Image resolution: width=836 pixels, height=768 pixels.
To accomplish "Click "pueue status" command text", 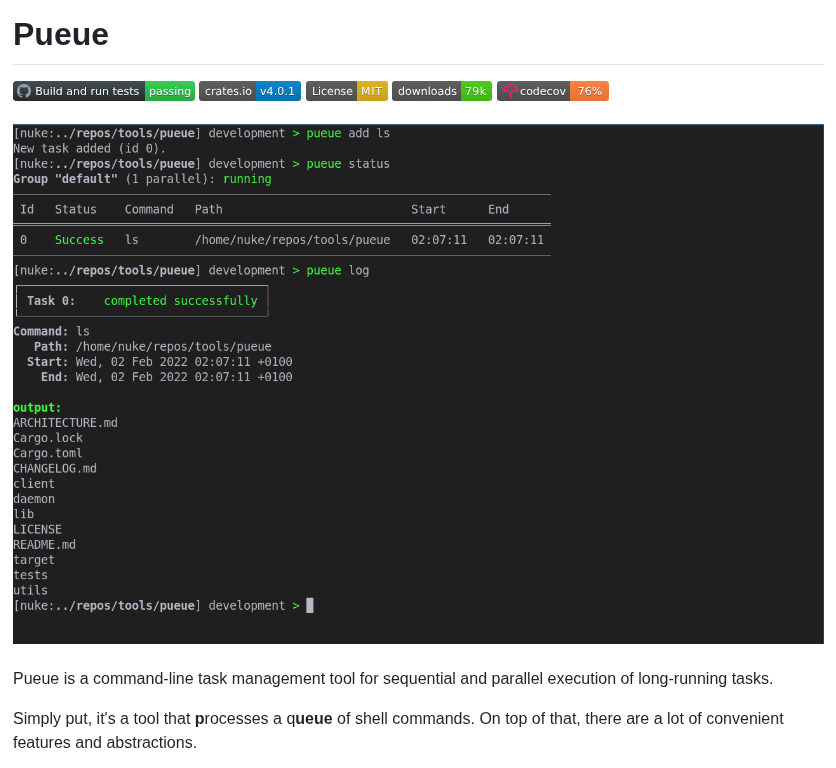I will (348, 164).
